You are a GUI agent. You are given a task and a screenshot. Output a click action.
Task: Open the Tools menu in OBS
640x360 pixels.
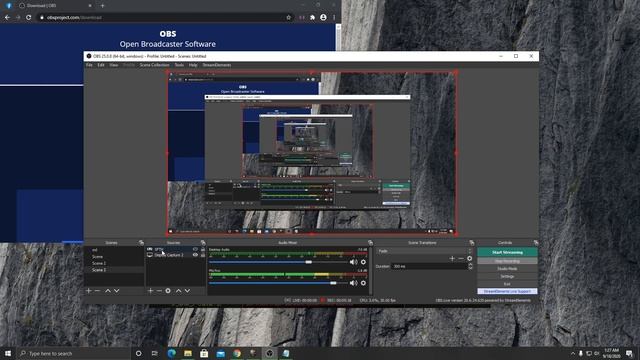179,65
